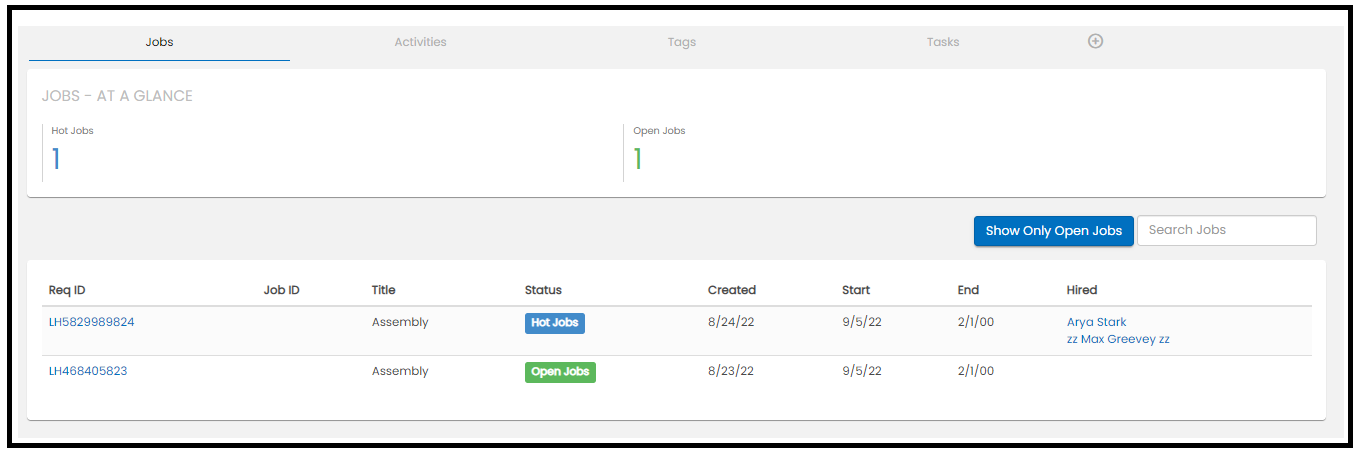Viewport: 1358px width, 450px height.
Task: Click the Open Jobs count number
Action: 638,159
